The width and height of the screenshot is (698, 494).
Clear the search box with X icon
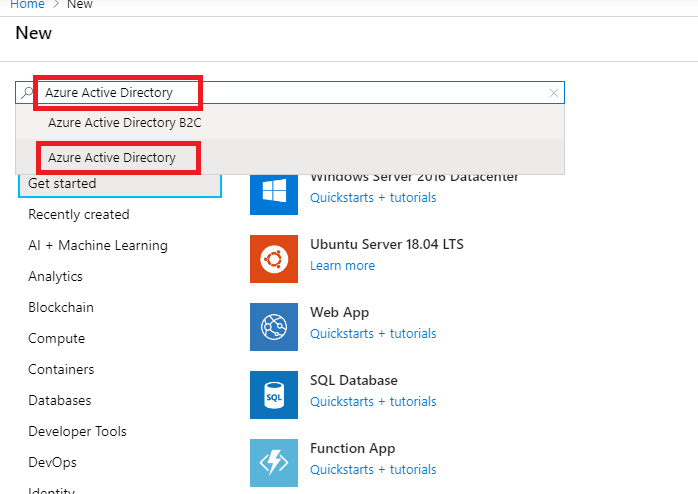click(x=554, y=93)
